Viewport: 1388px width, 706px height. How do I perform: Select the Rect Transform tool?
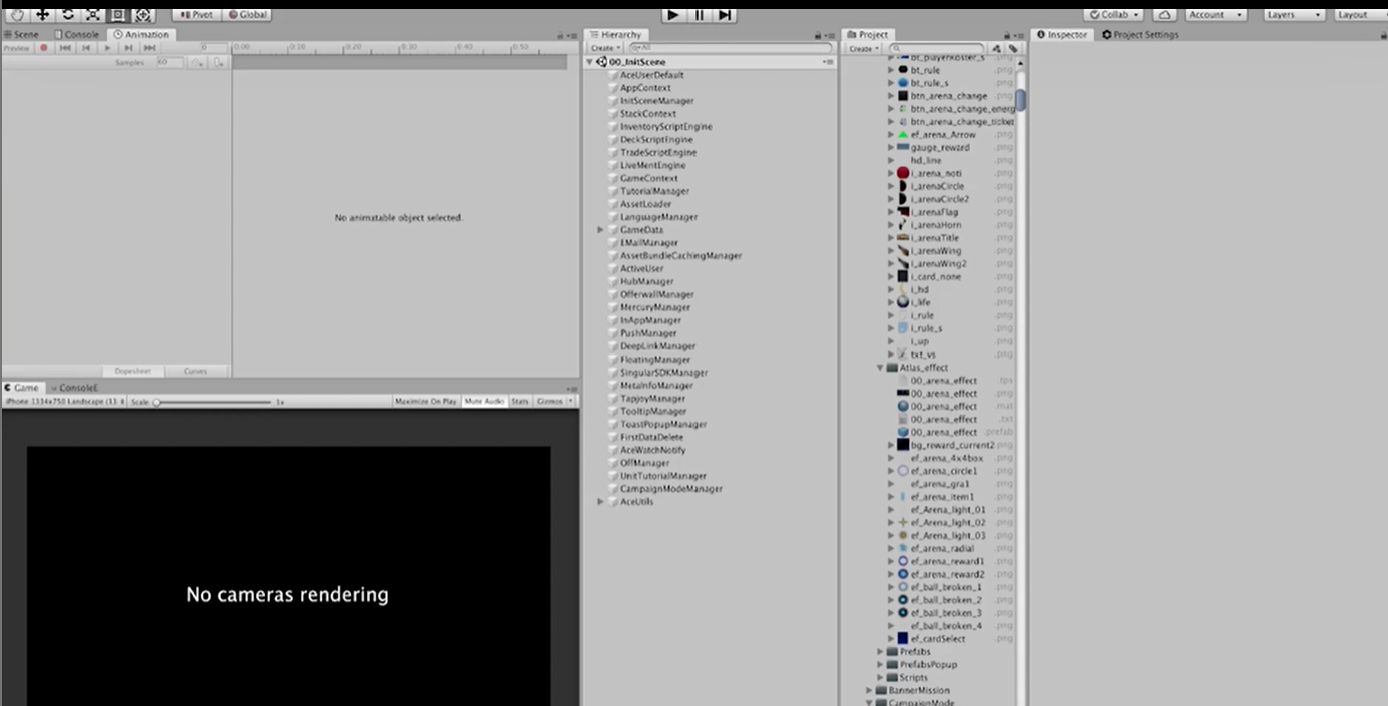116,15
